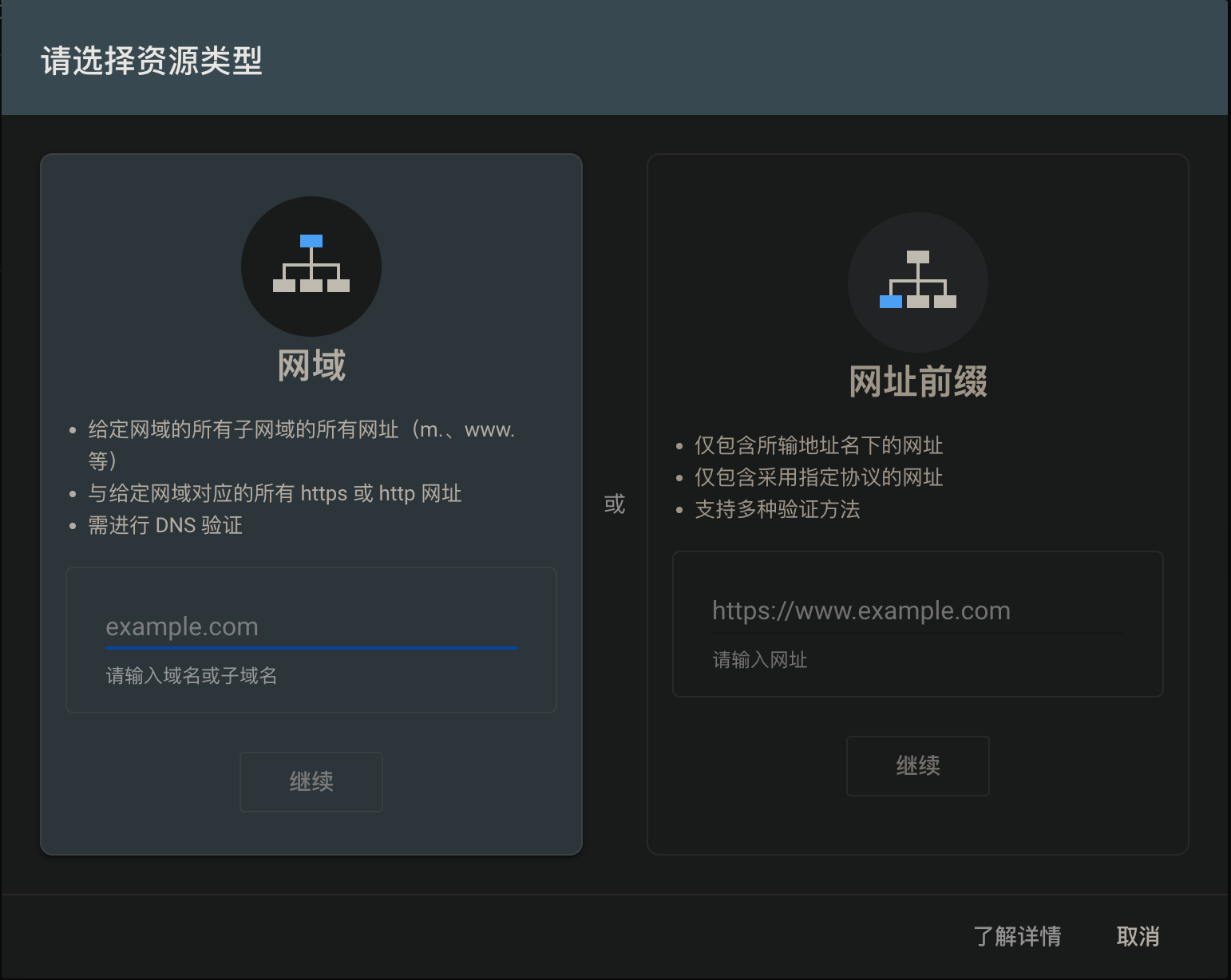Cancel the dialog with 取消

point(1138,936)
